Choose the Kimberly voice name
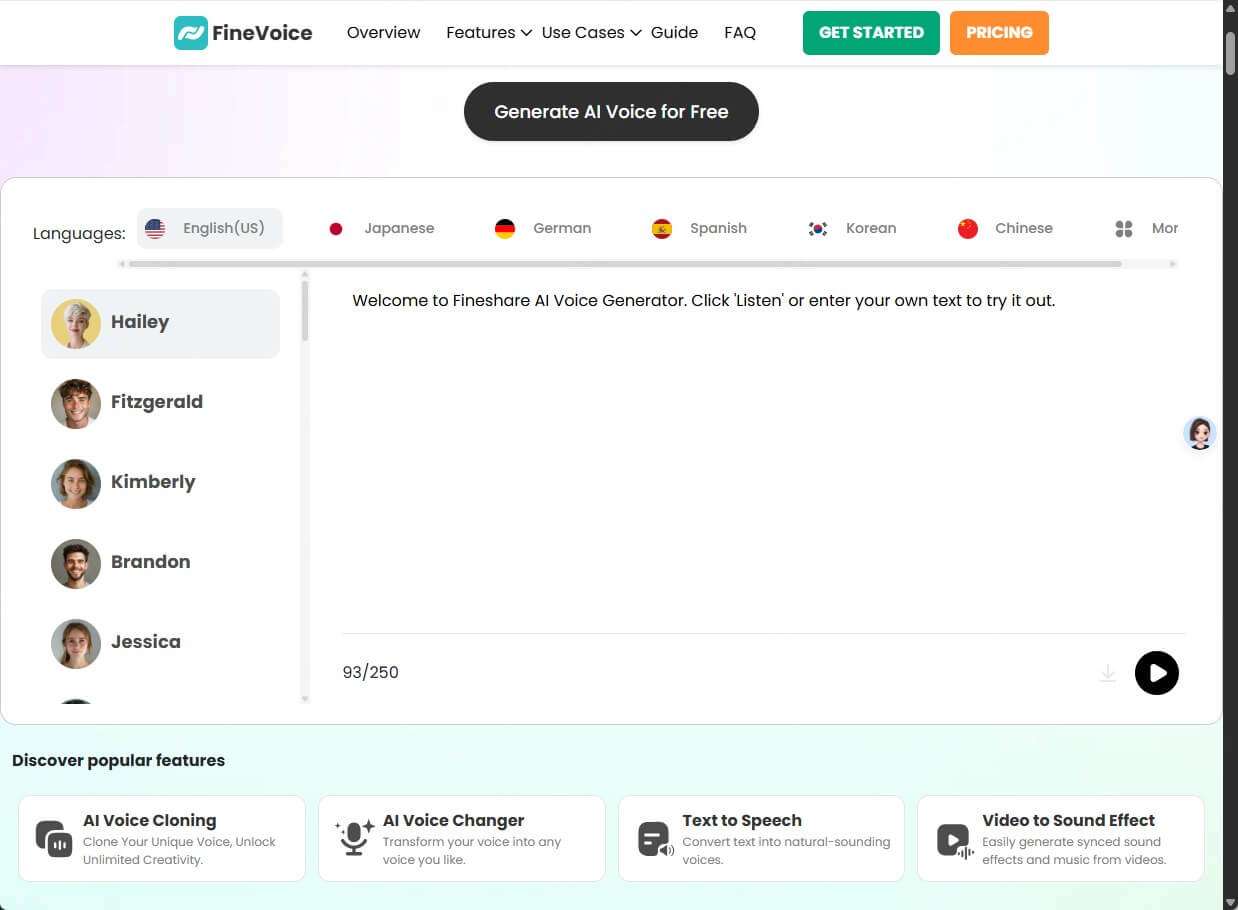The width and height of the screenshot is (1238, 910). 153,482
